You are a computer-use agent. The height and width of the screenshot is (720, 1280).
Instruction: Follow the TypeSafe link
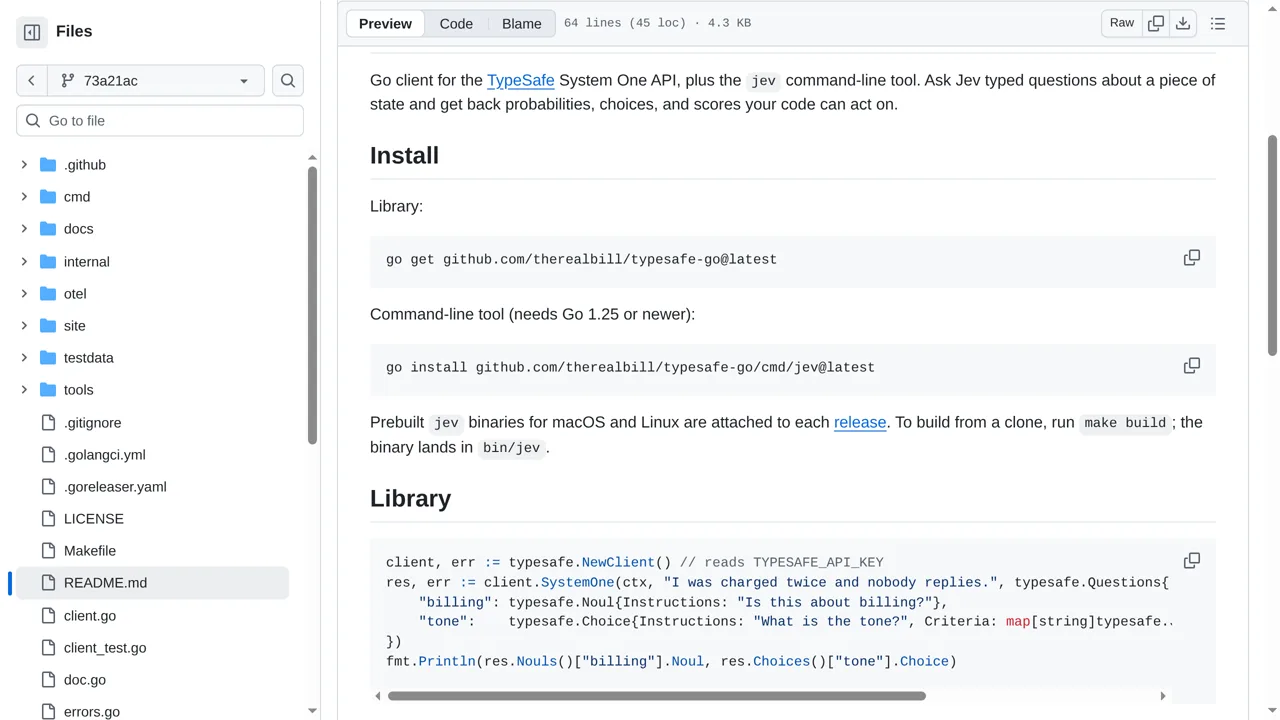click(x=520, y=80)
